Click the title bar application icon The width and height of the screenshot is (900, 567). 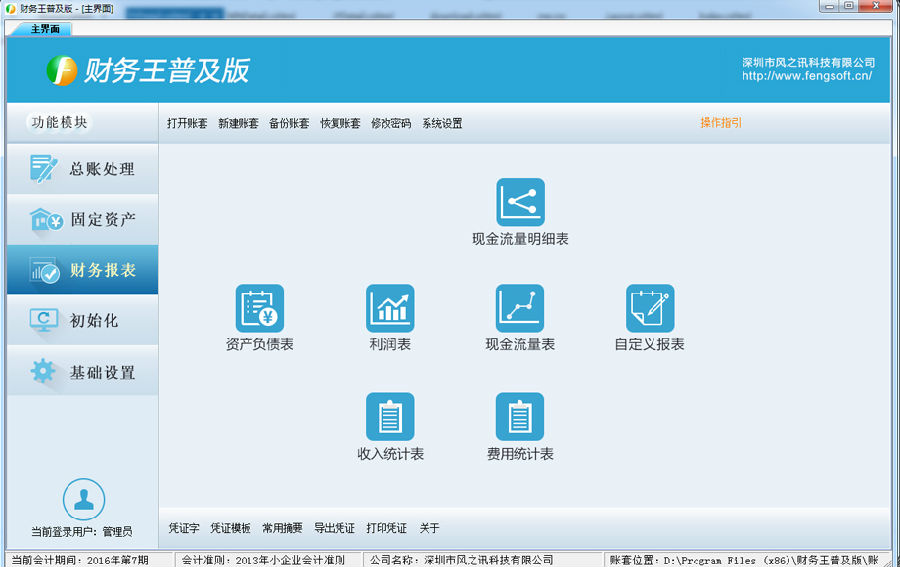pyautogui.click(x=10, y=9)
